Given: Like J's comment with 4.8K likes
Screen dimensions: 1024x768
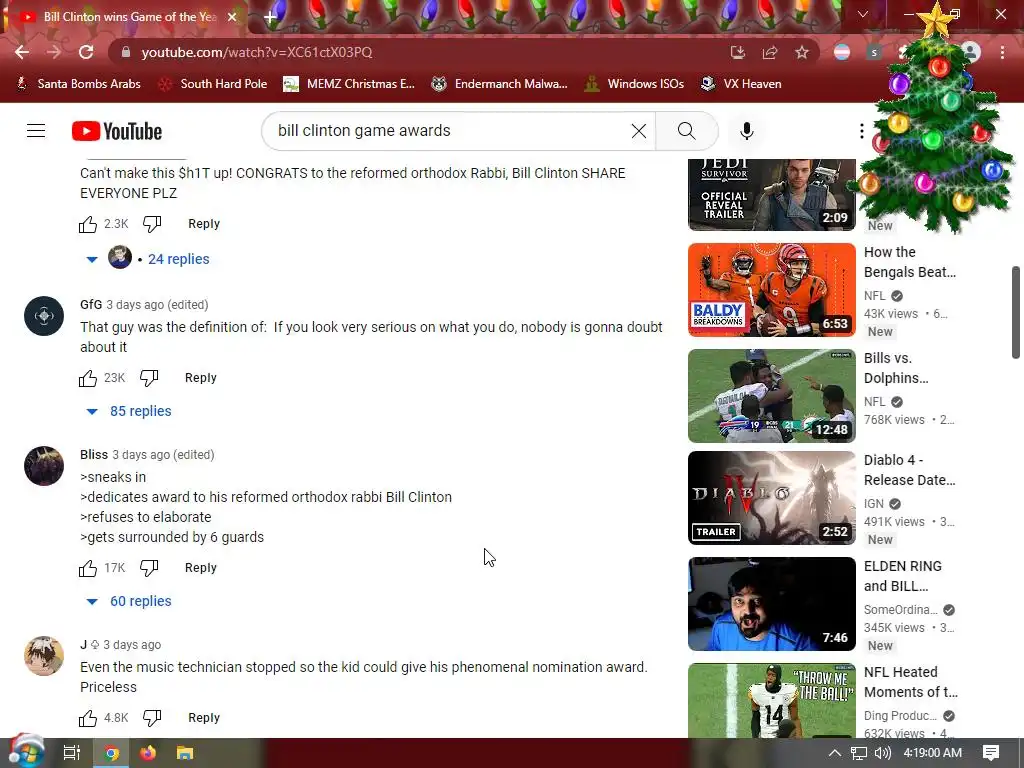Looking at the screenshot, I should click(x=88, y=718).
